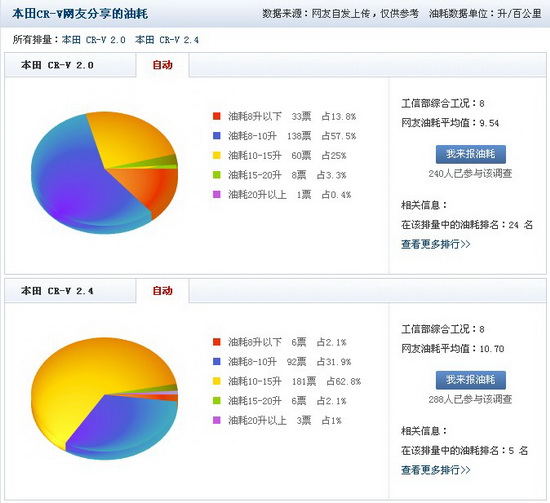Open 查看更多排行>> link in CR-V 2.4 section
The height and width of the screenshot is (503, 550).
436,470
